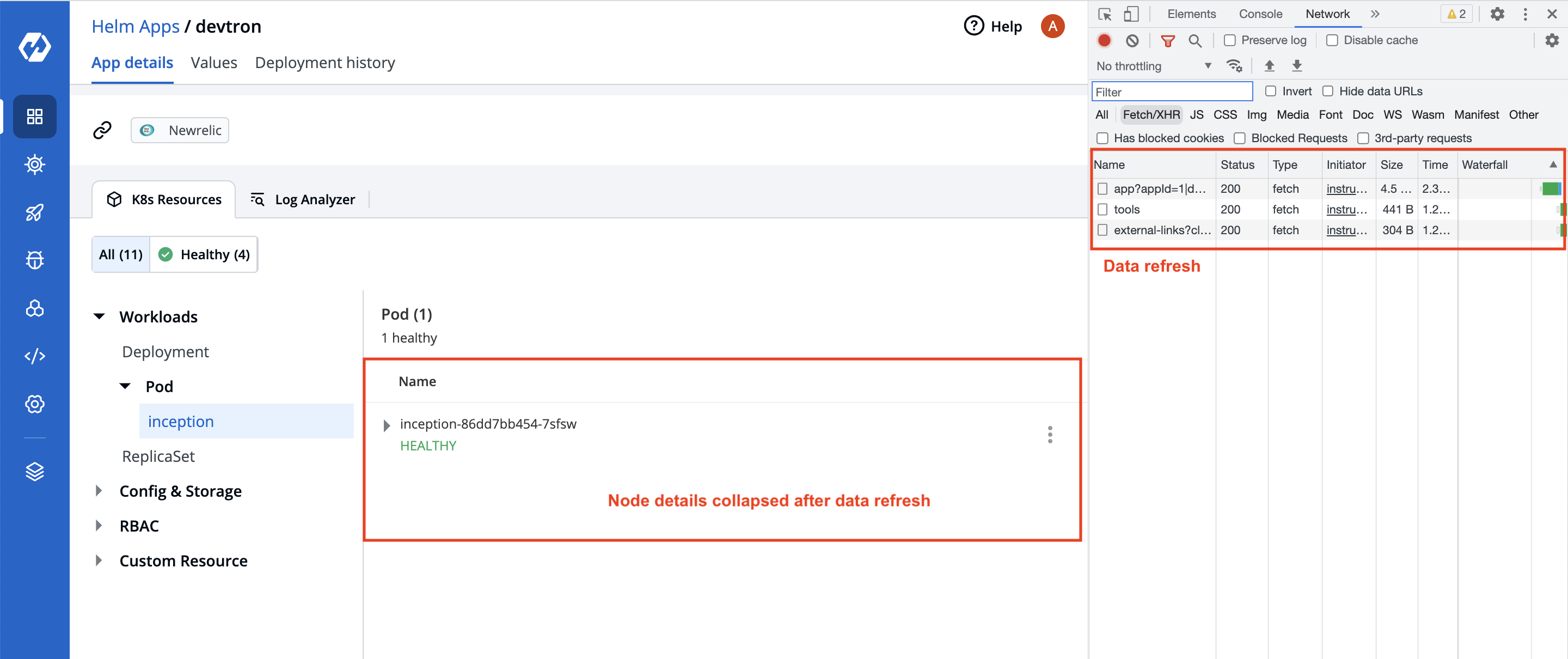Switch to the Deployment history tab
Viewport: 1568px width, 659px height.
324,62
